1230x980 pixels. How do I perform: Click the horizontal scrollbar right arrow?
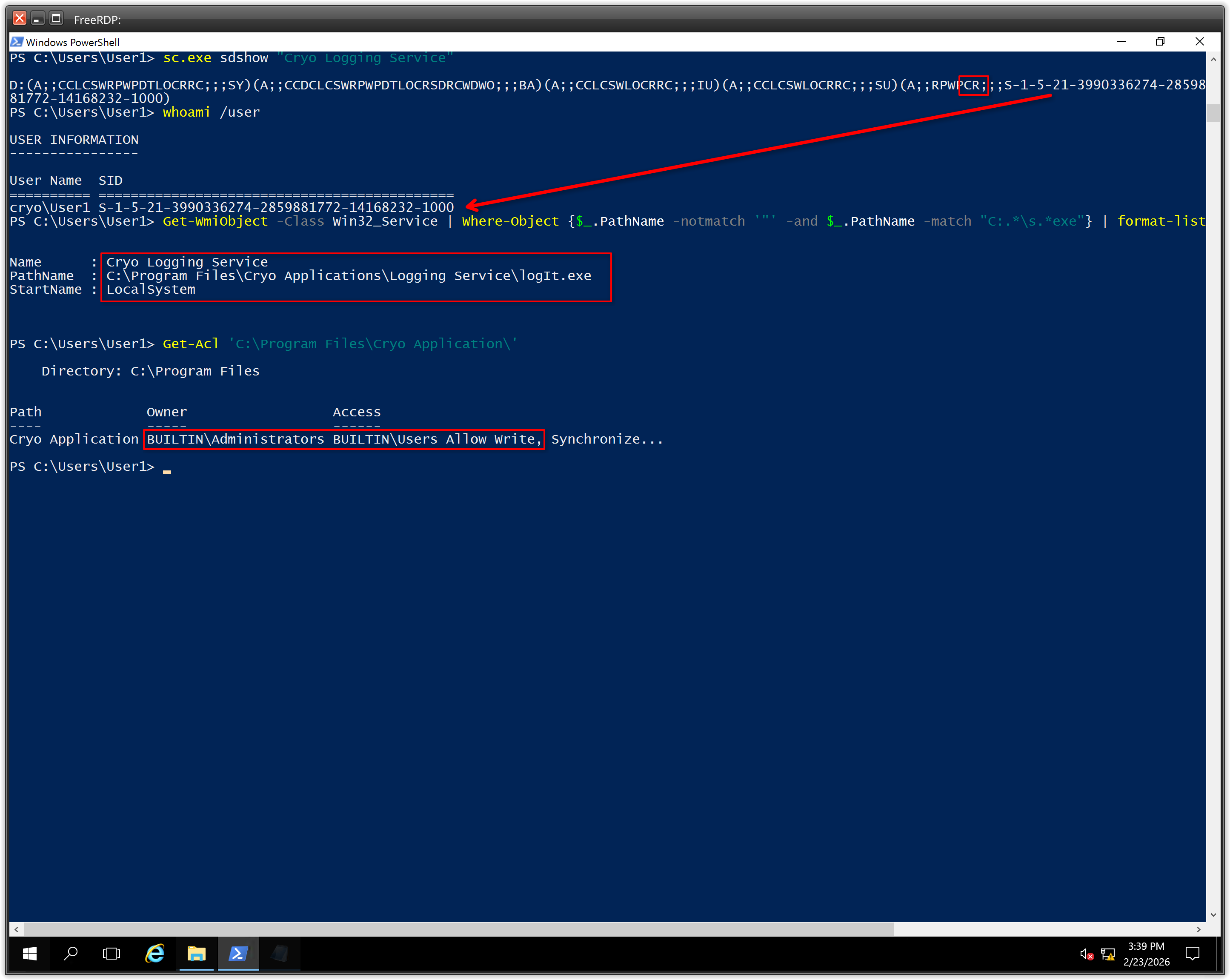tap(1198, 929)
